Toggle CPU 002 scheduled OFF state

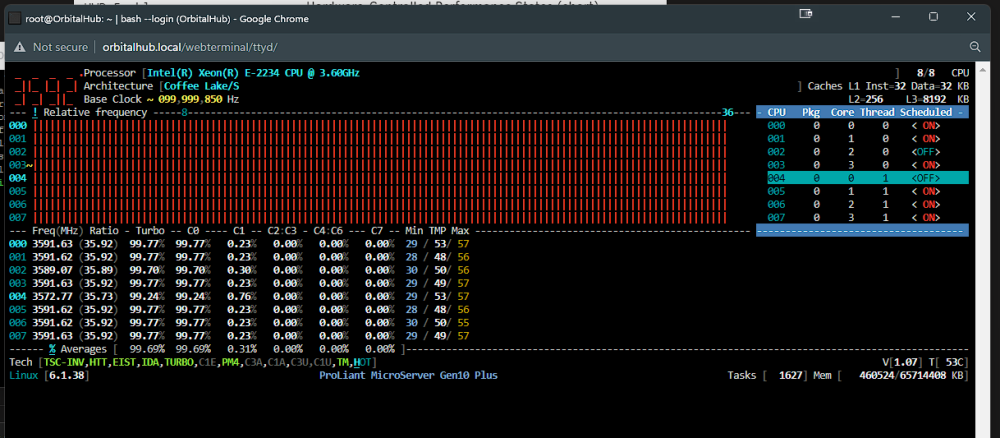tap(926, 152)
